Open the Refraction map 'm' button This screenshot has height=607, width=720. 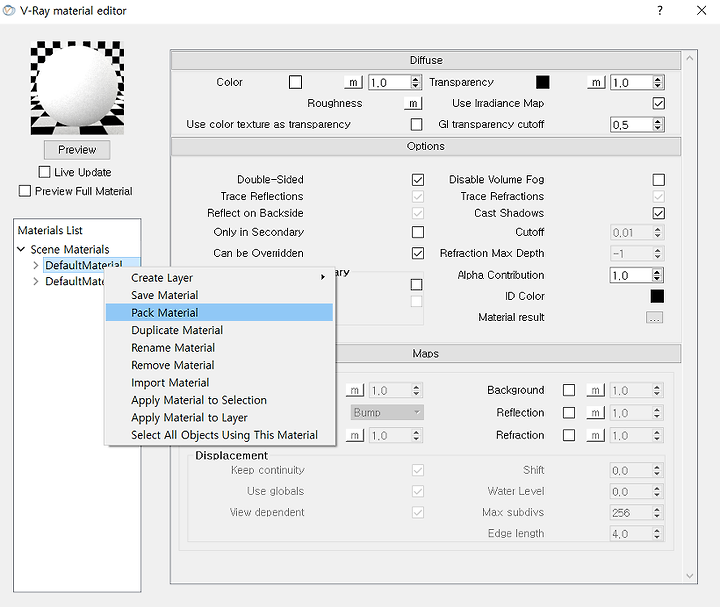595,435
